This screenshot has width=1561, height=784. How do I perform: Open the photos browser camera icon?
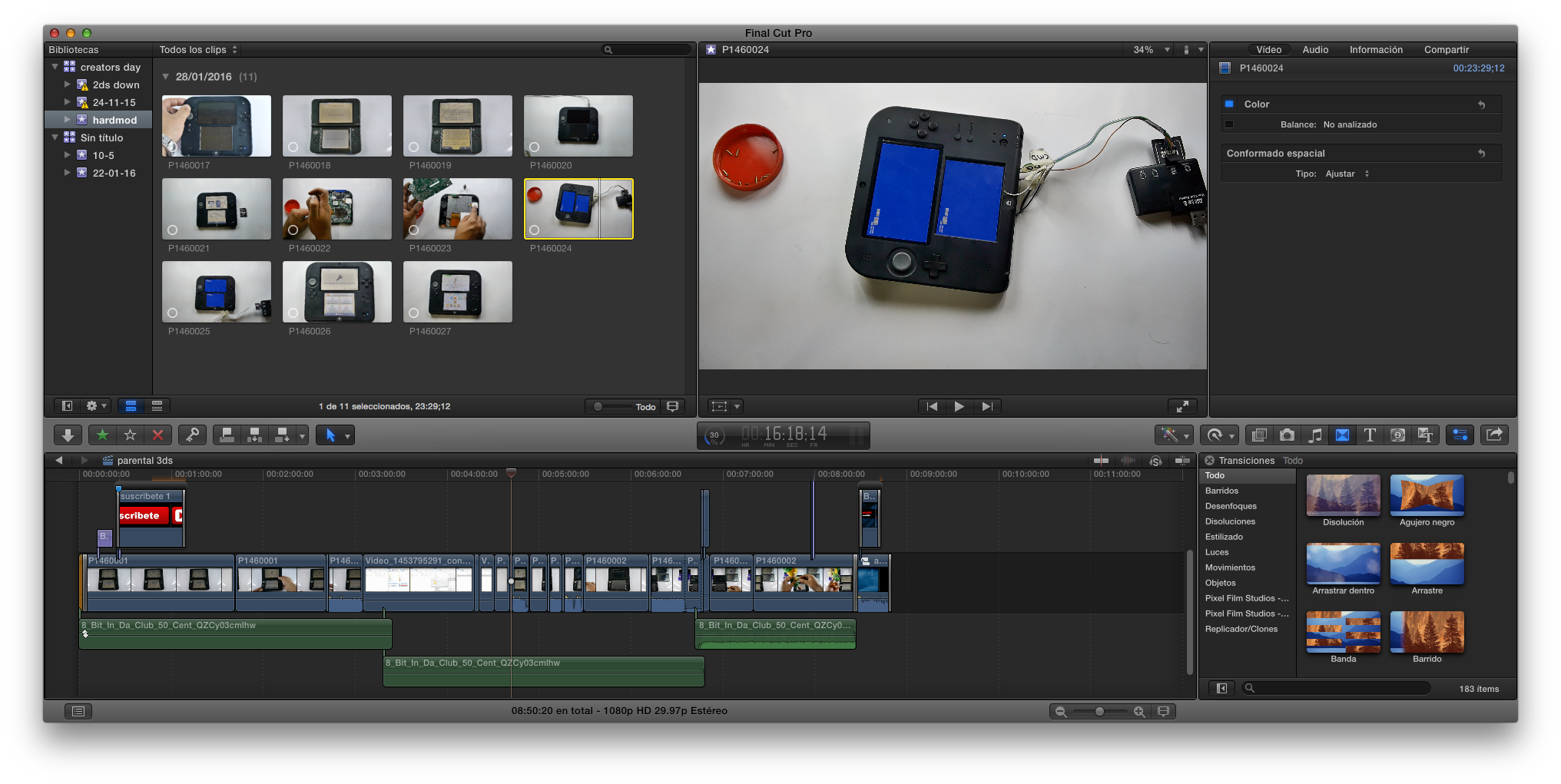1287,435
